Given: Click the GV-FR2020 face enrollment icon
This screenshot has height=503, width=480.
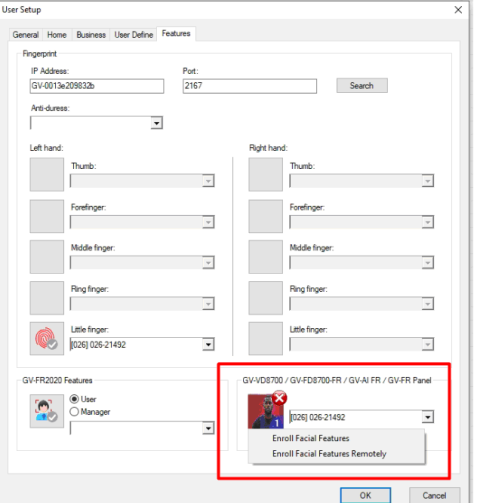Looking at the screenshot, I should pyautogui.click(x=47, y=411).
